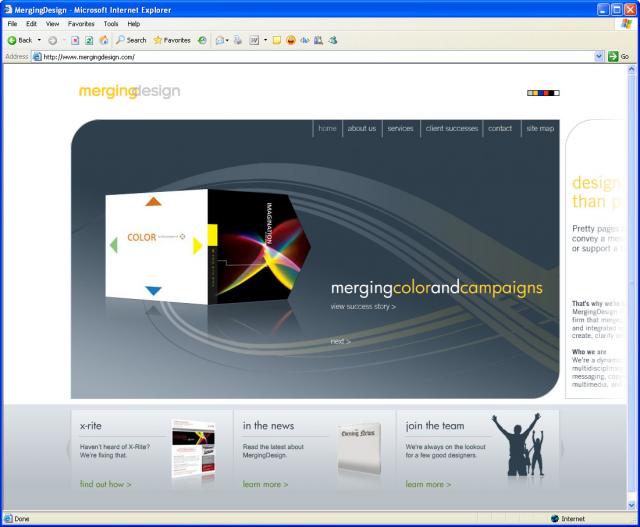Viewport: 640px width, 527px height.
Task: Go to the 'about us' page tab
Action: [361, 129]
